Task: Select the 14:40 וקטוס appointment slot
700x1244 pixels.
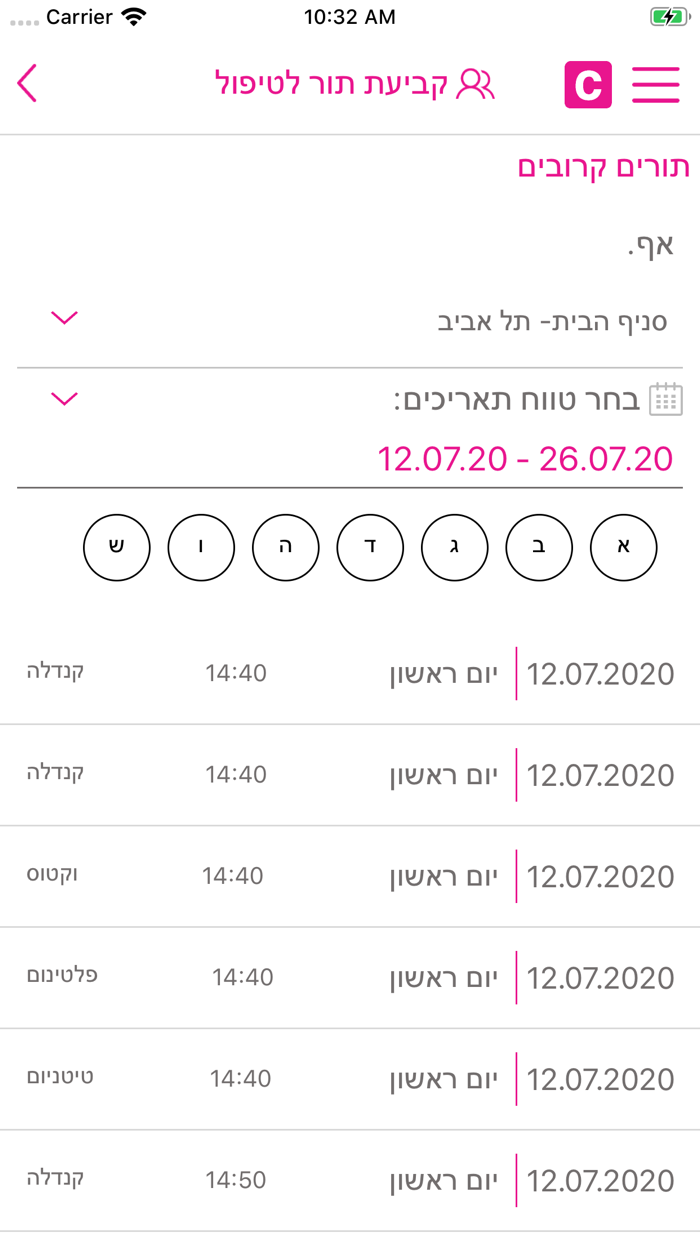Action: click(350, 876)
